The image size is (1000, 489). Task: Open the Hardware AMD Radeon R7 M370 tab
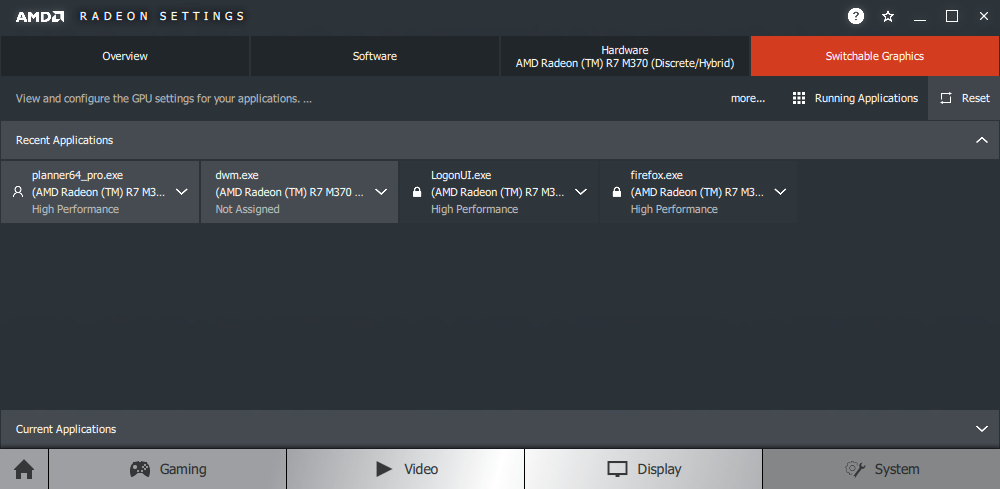pos(625,56)
